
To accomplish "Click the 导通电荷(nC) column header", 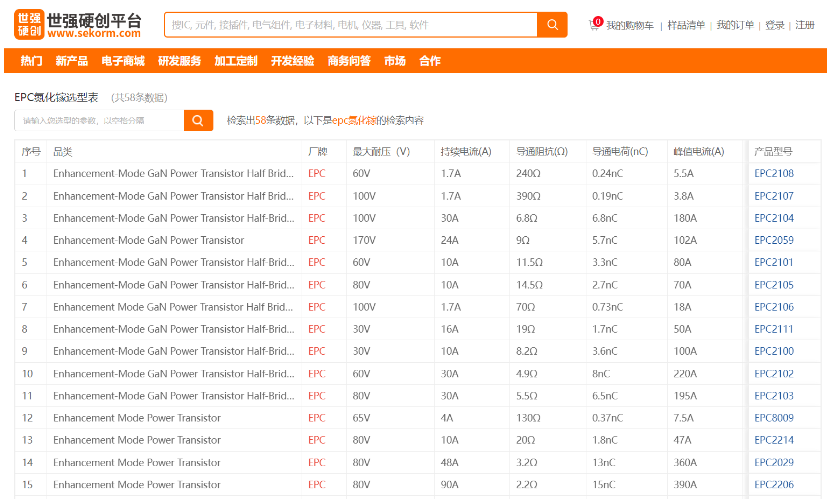I will (620, 152).
